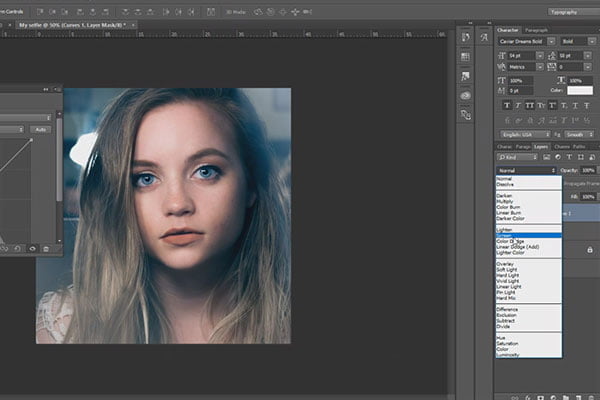The width and height of the screenshot is (600, 400).
Task: Toggle Faux Italic text style
Action: coord(518,106)
